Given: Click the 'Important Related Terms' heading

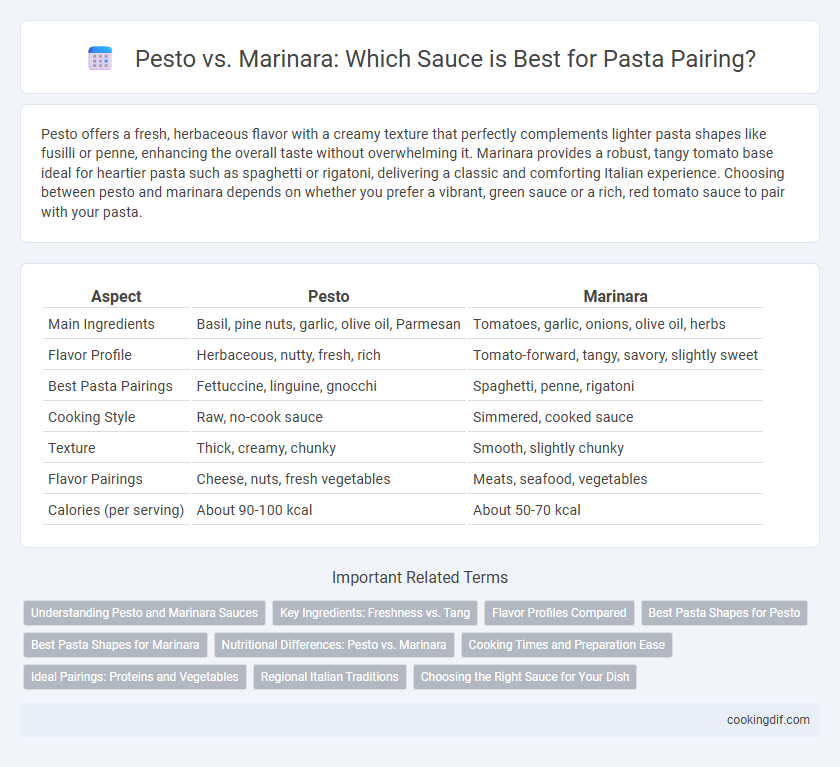Looking at the screenshot, I should 420,577.
